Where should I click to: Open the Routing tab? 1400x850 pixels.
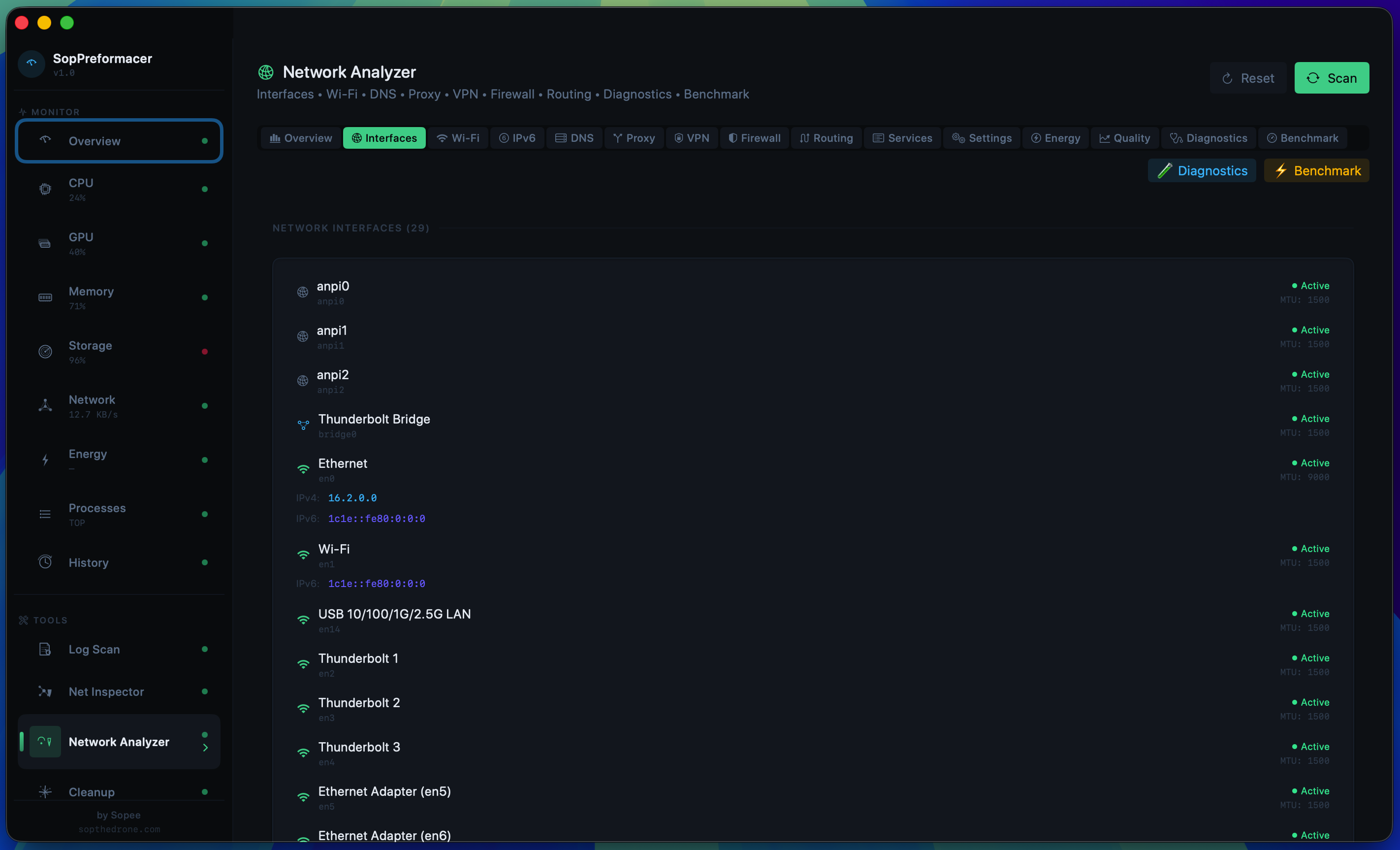826,137
